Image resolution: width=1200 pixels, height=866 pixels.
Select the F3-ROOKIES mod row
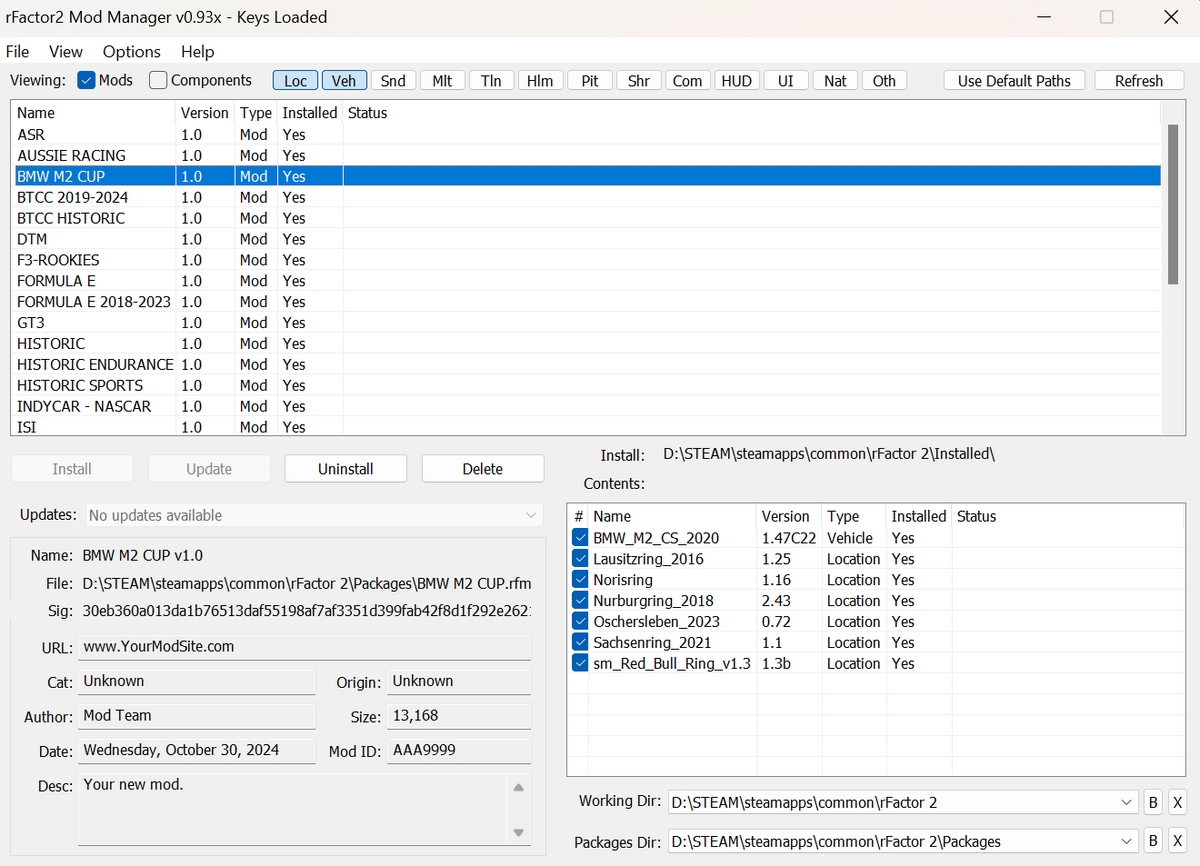tap(586, 260)
